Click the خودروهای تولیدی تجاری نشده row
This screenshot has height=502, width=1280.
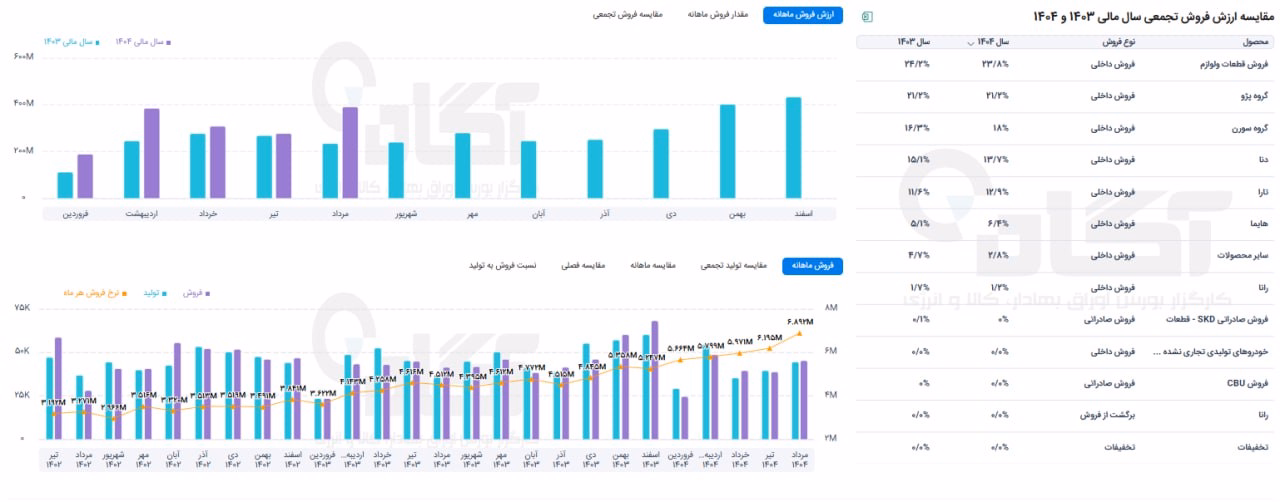1066,353
